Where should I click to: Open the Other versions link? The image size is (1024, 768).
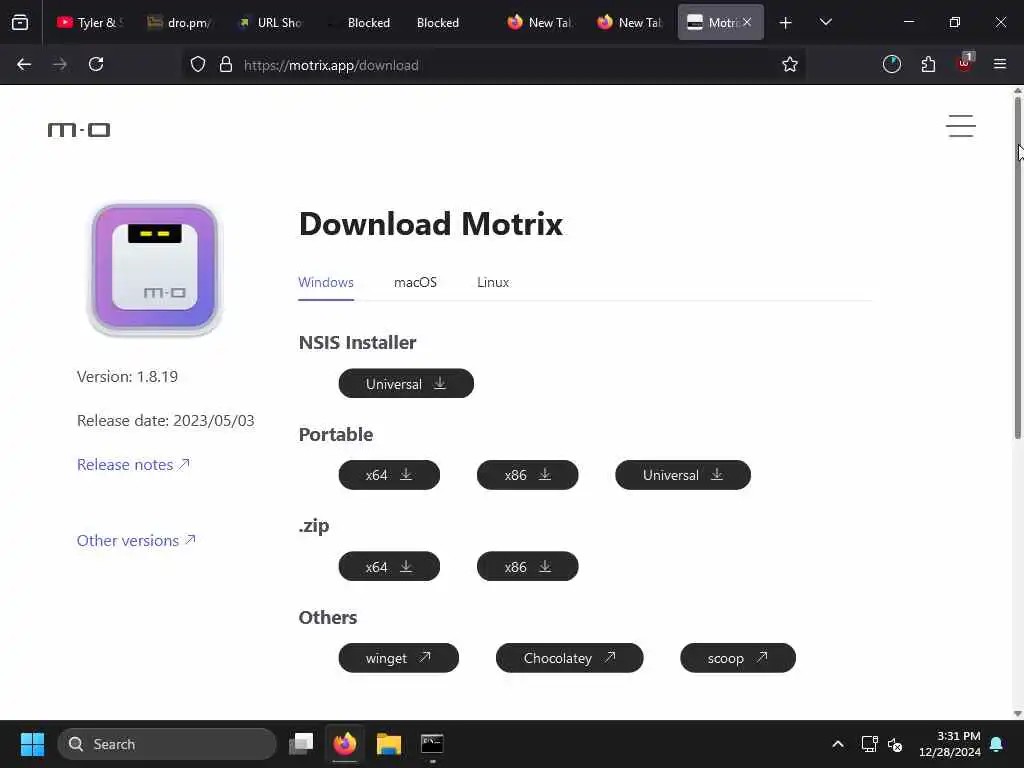(x=136, y=540)
